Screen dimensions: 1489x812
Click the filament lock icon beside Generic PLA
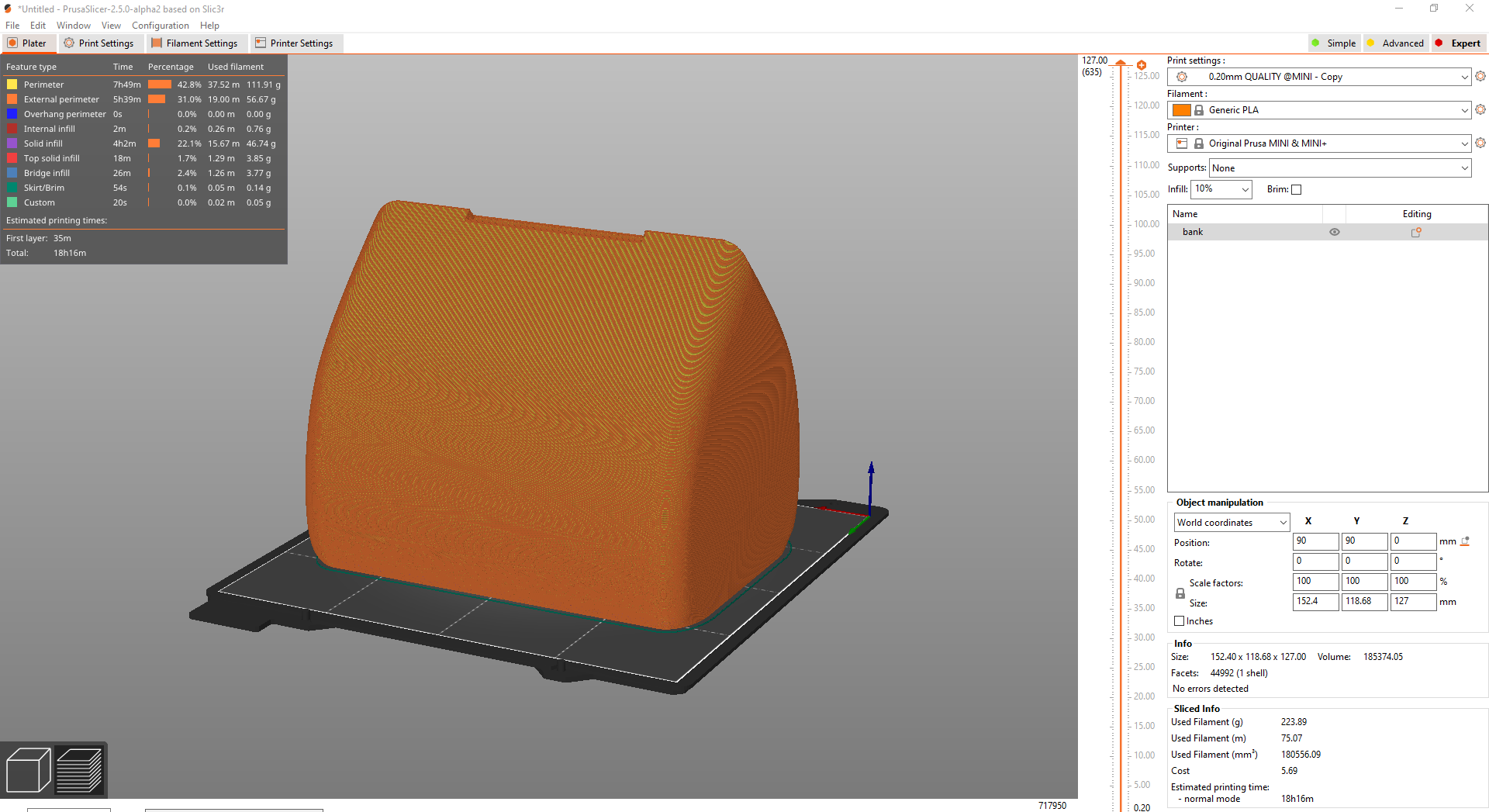tap(1199, 110)
